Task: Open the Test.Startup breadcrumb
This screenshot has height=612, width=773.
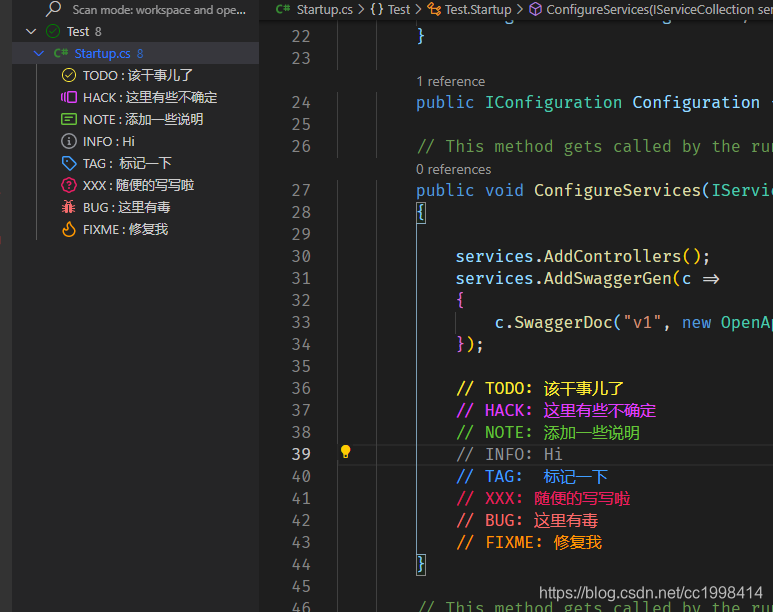Action: point(478,9)
